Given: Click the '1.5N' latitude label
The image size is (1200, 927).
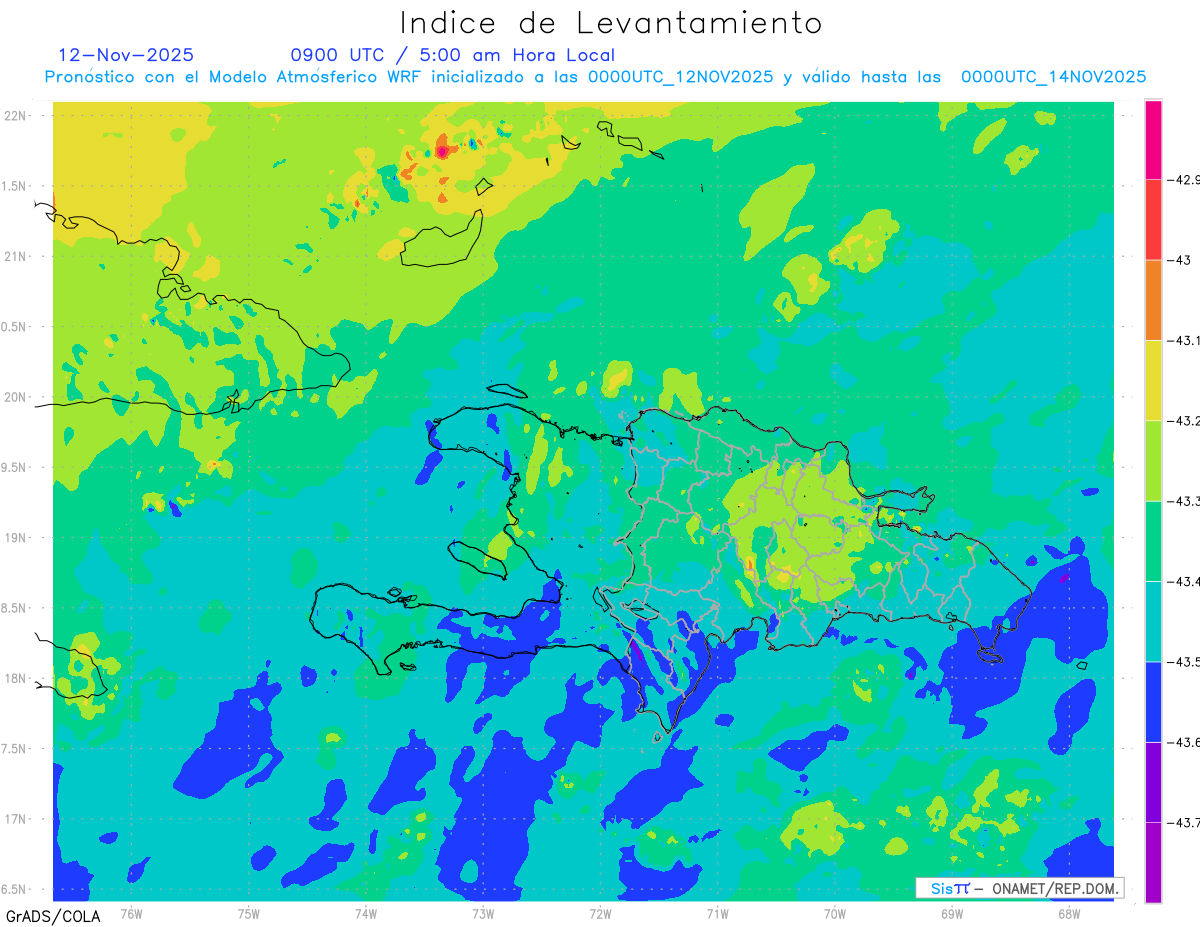Looking at the screenshot, I should click(x=15, y=186).
